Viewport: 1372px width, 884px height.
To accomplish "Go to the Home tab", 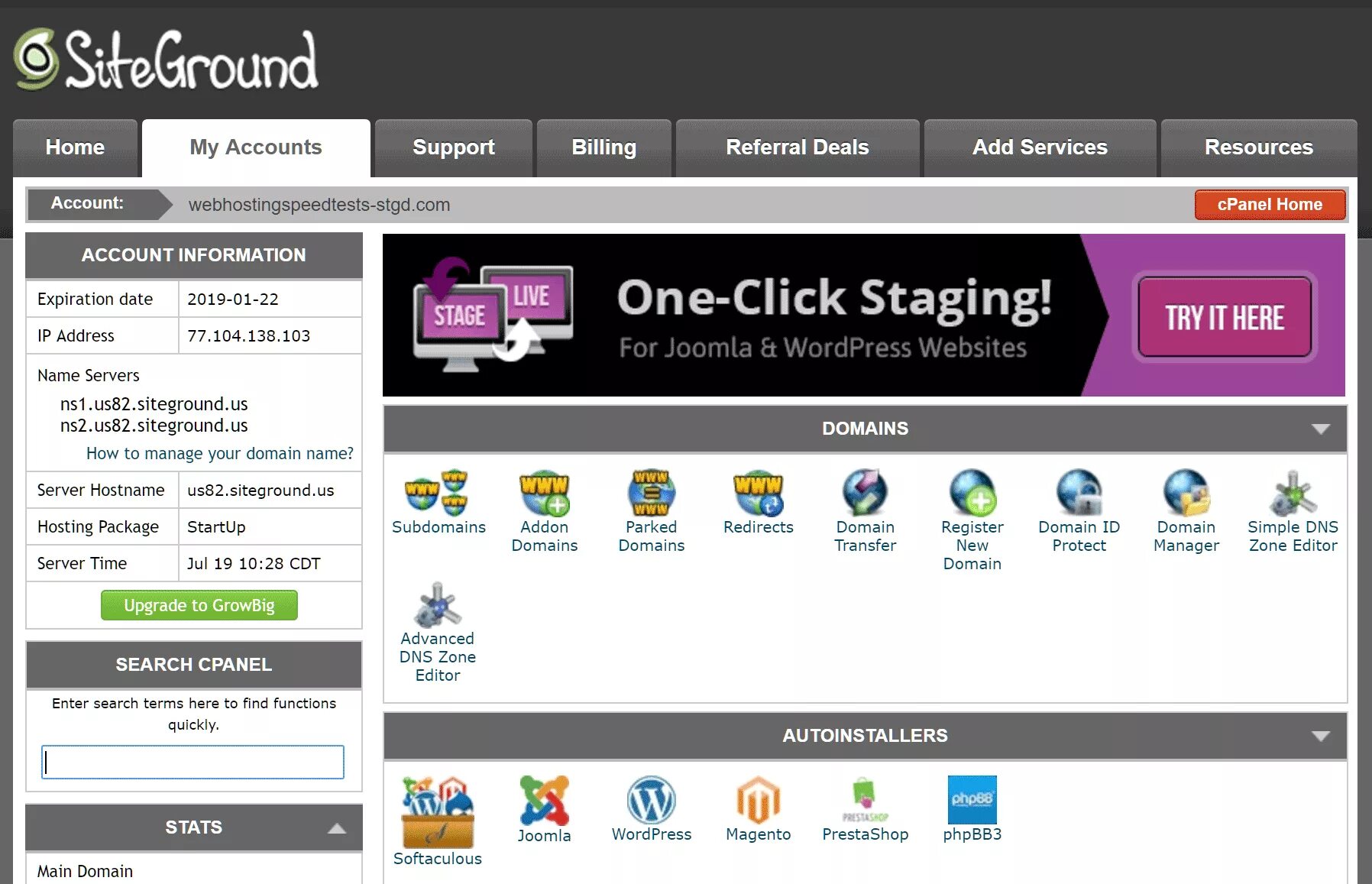I will 75,147.
